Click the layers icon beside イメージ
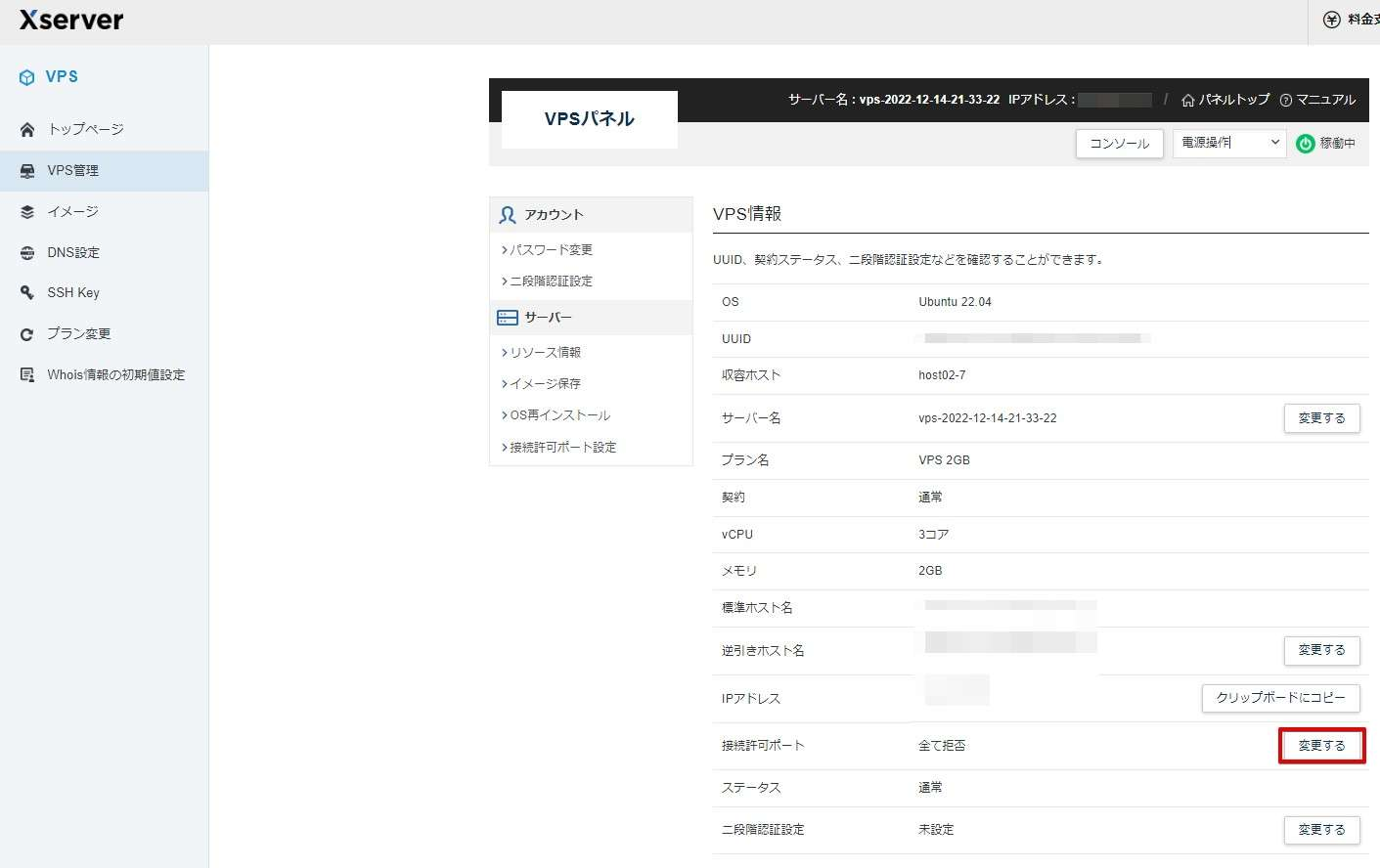 point(27,211)
